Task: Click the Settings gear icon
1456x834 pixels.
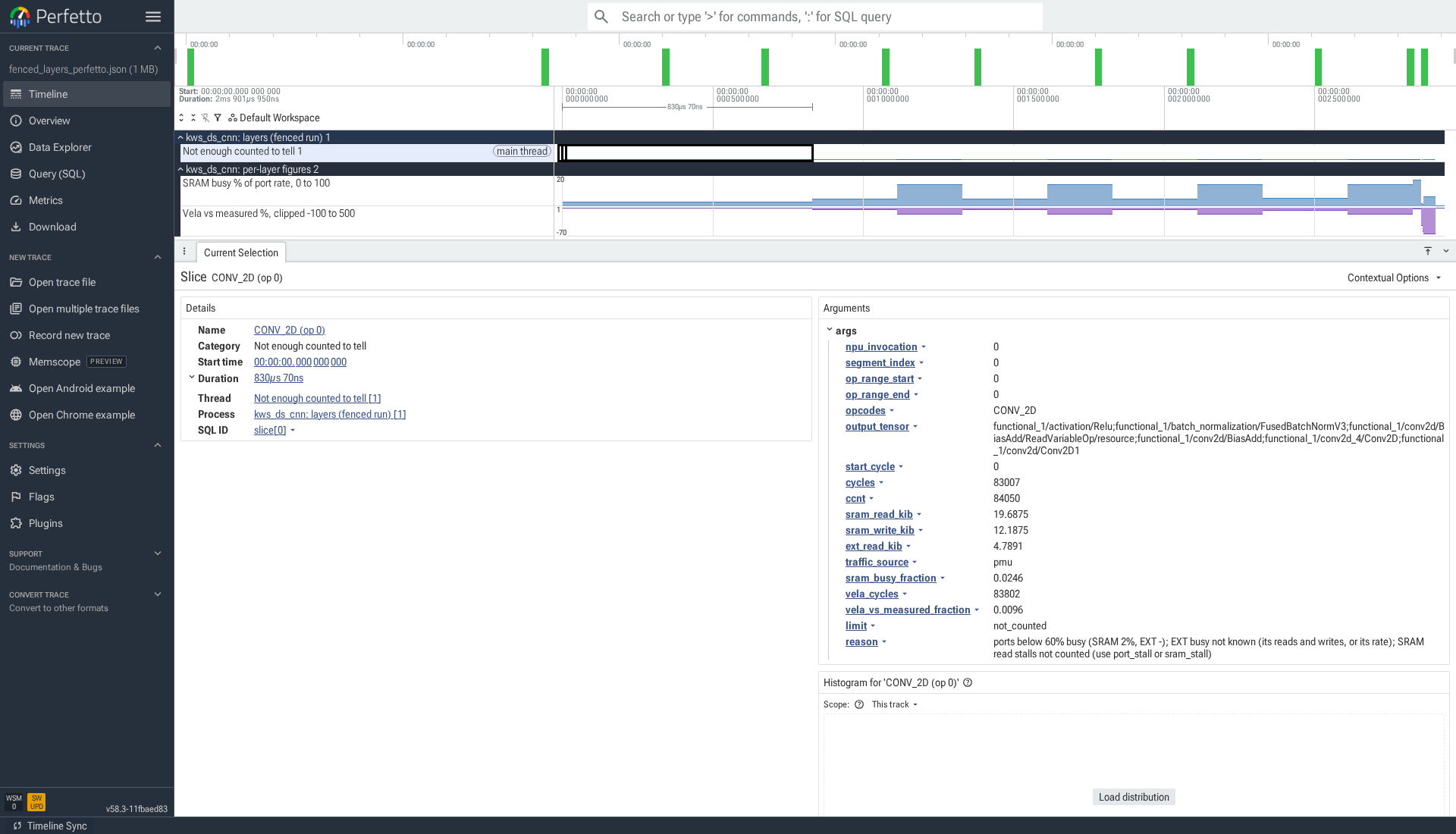Action: point(16,470)
